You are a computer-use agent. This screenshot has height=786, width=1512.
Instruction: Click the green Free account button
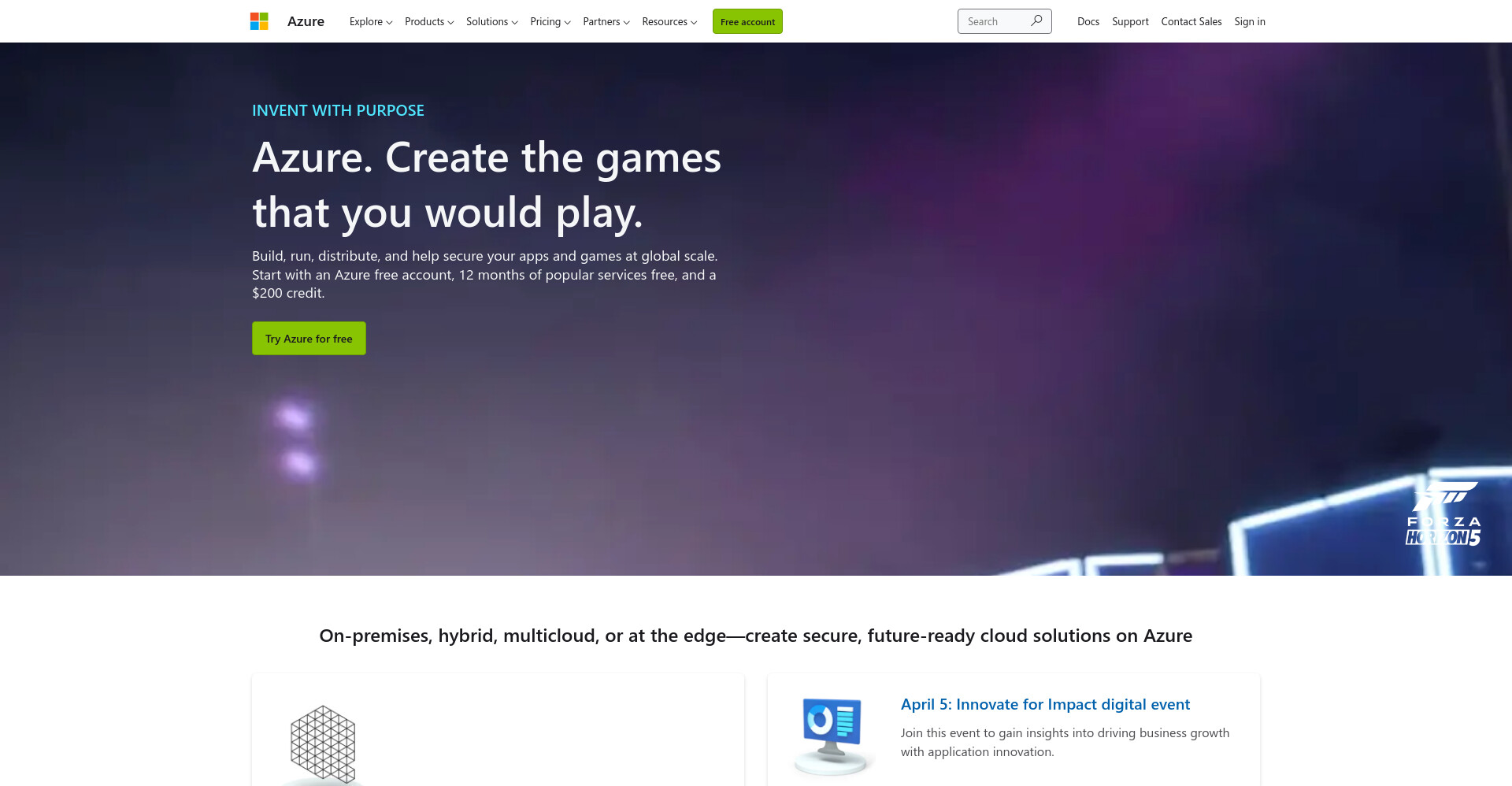747,21
